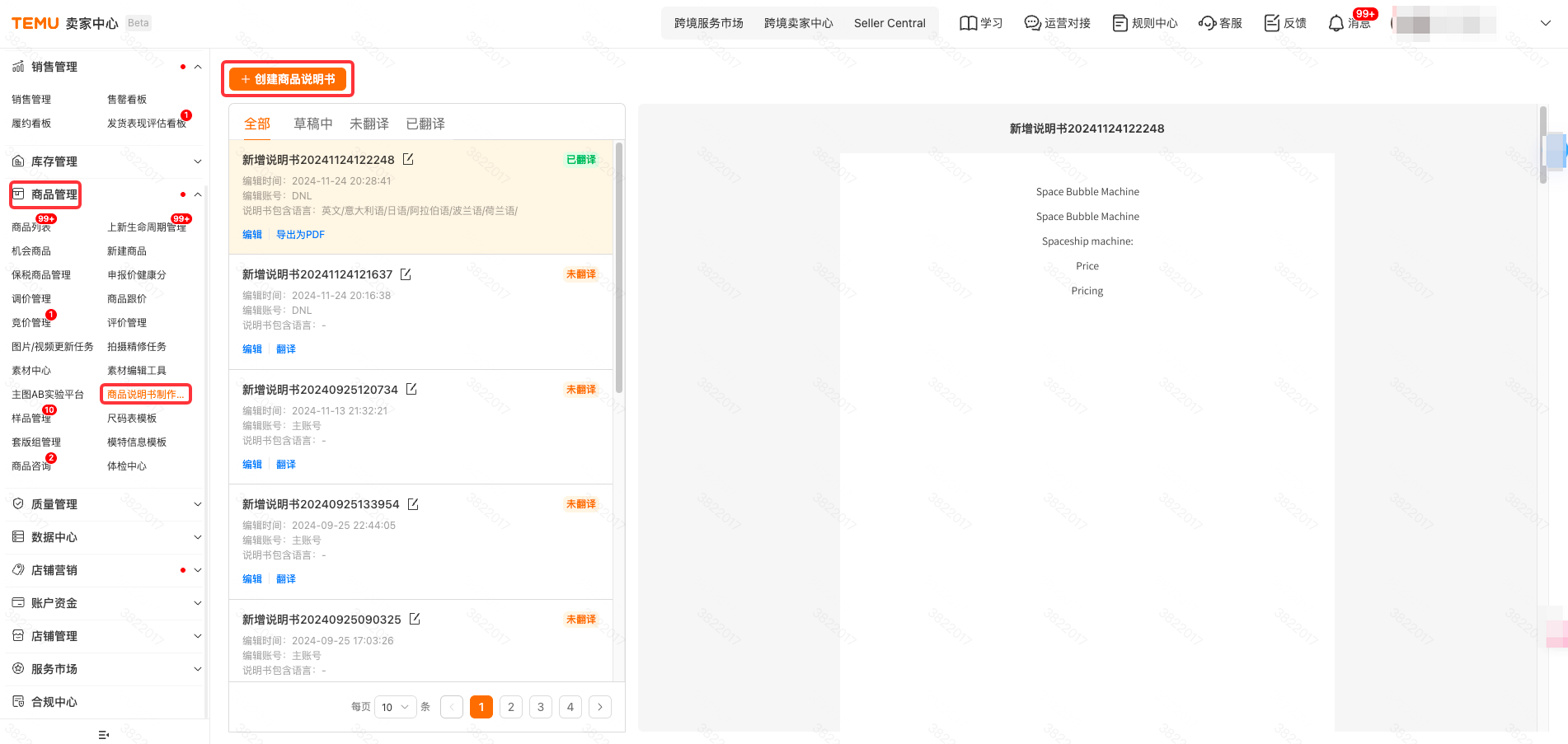Expand the 质量管理 sidebar section

point(197,504)
